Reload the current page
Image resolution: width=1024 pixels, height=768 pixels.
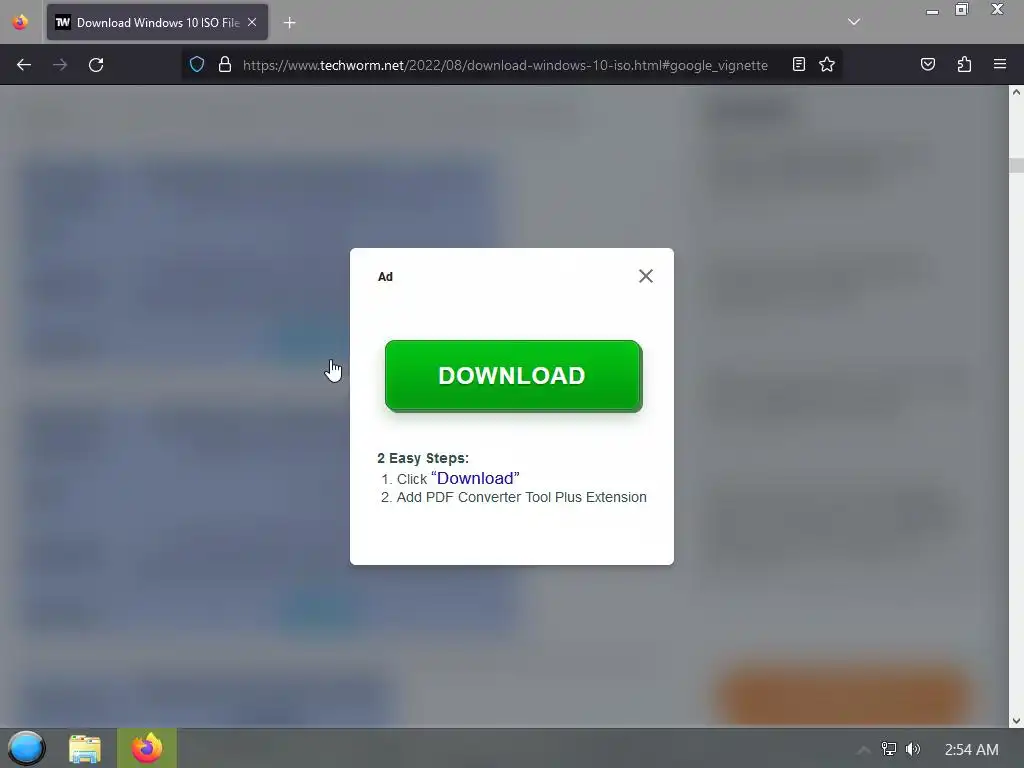96,65
